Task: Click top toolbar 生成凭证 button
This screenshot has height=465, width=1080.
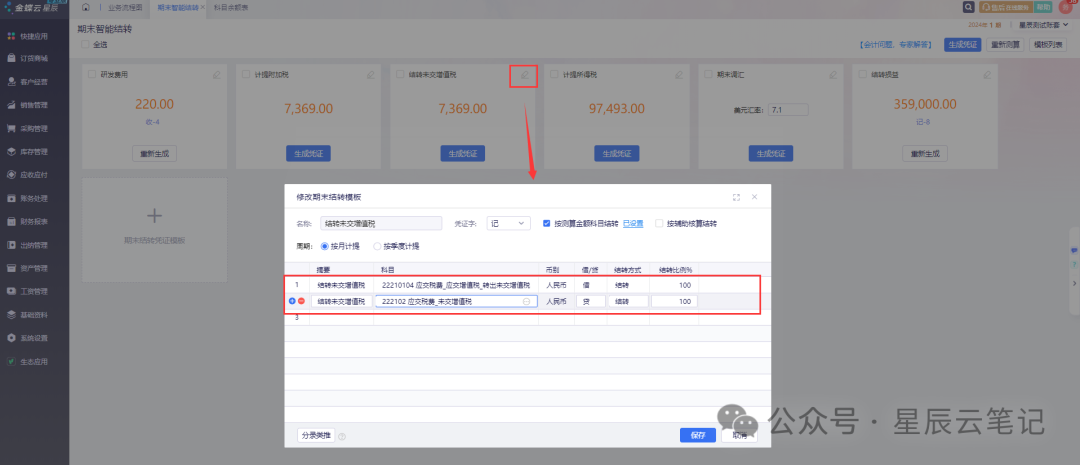Action: click(x=962, y=45)
